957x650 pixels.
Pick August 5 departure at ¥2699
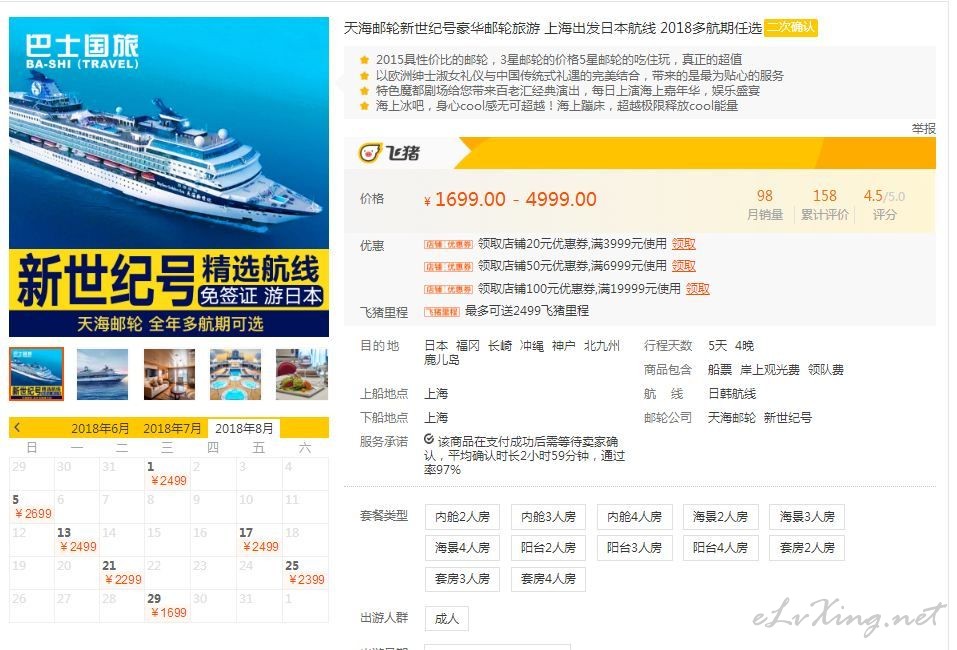[32, 507]
